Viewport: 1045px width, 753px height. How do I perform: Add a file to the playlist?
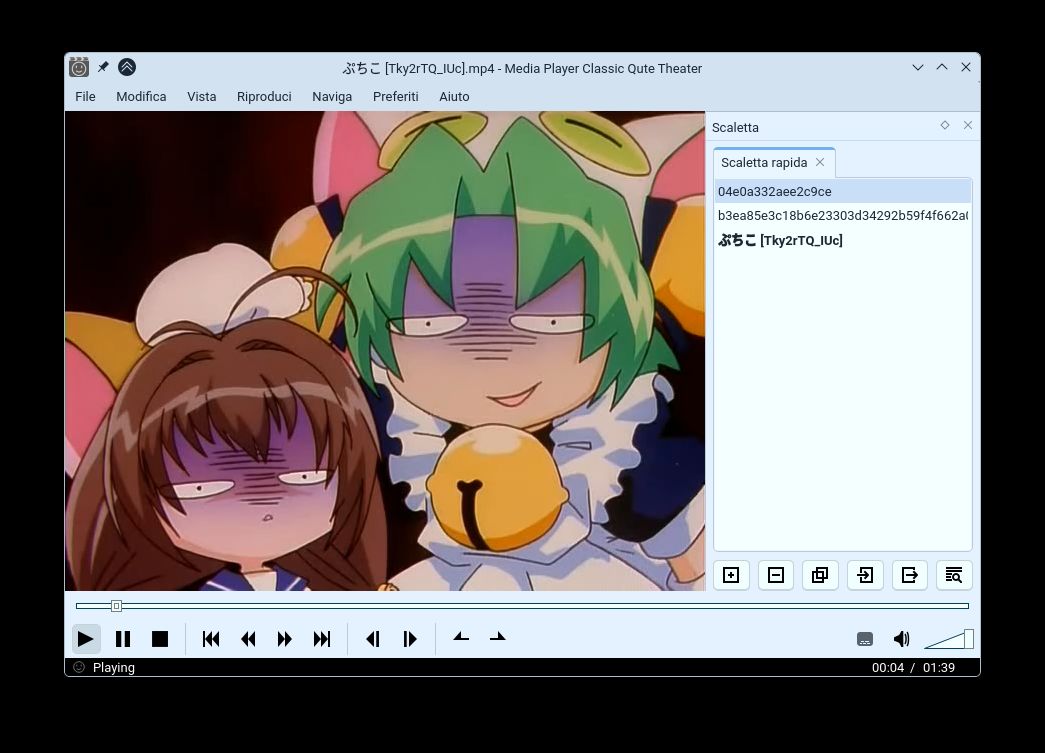731,575
